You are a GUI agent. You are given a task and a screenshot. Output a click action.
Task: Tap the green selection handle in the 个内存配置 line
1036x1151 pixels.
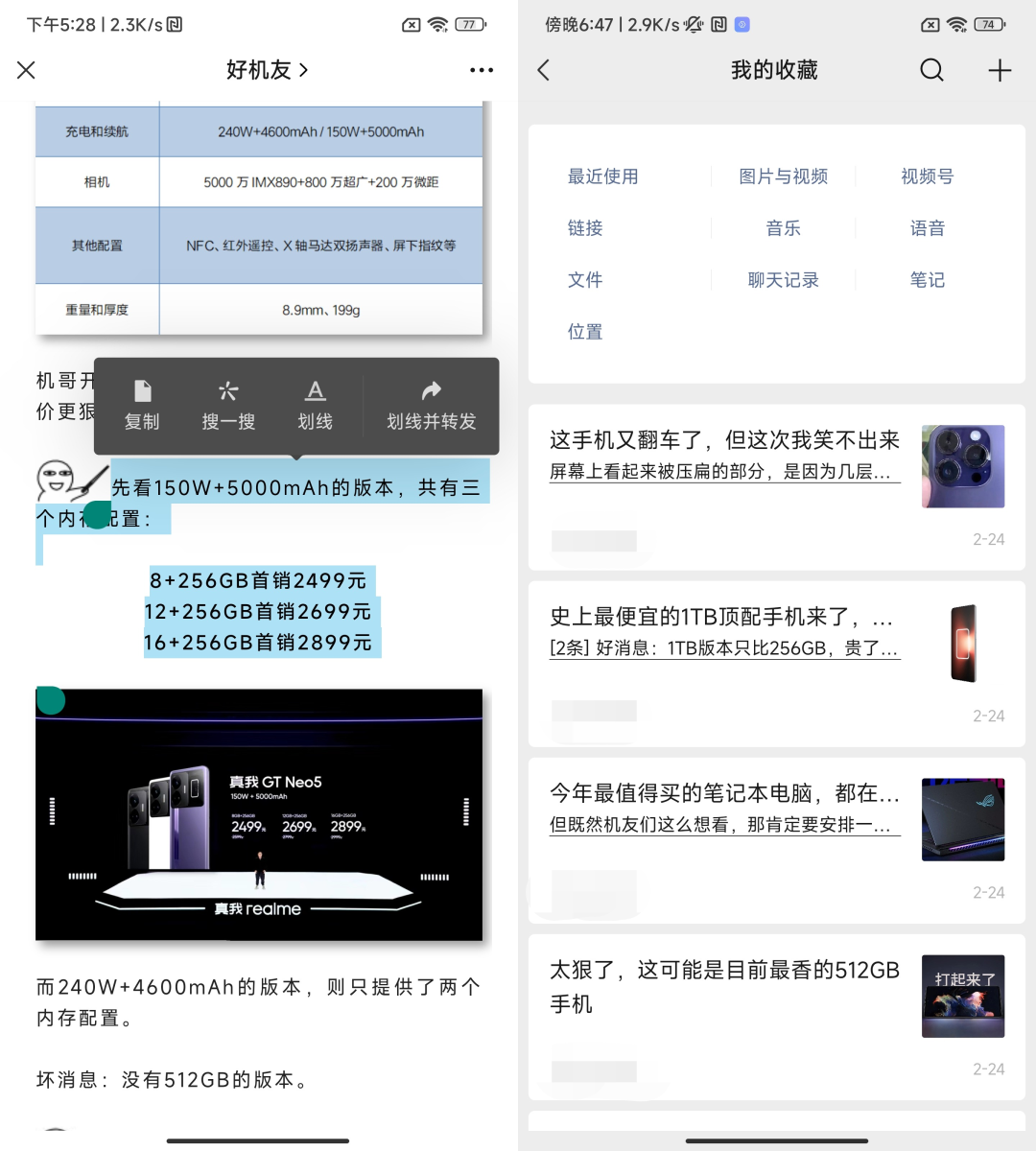pyautogui.click(x=97, y=515)
